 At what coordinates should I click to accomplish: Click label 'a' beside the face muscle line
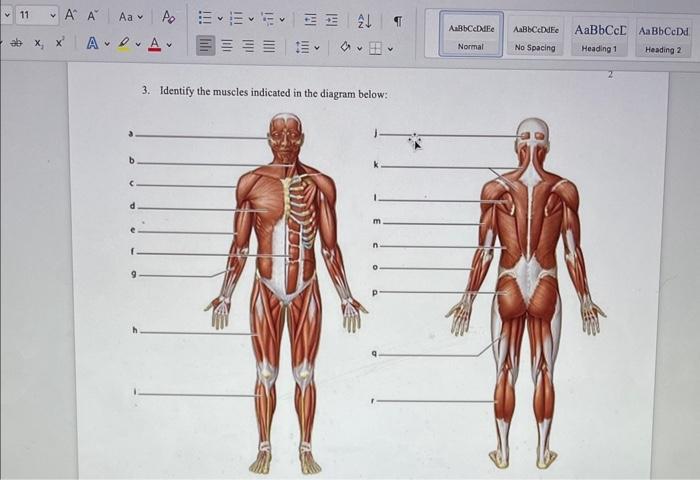tap(130, 133)
